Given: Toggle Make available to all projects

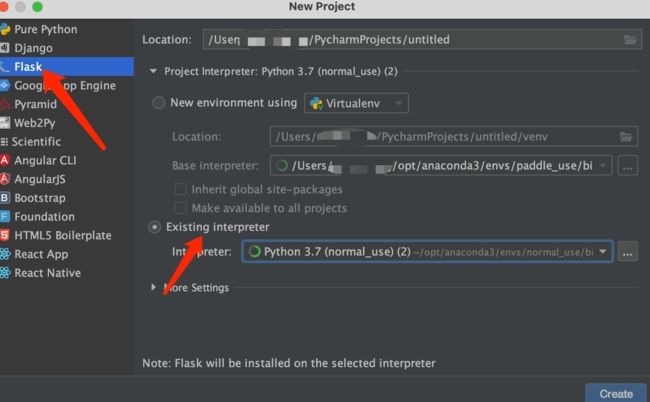Looking at the screenshot, I should pos(180,208).
